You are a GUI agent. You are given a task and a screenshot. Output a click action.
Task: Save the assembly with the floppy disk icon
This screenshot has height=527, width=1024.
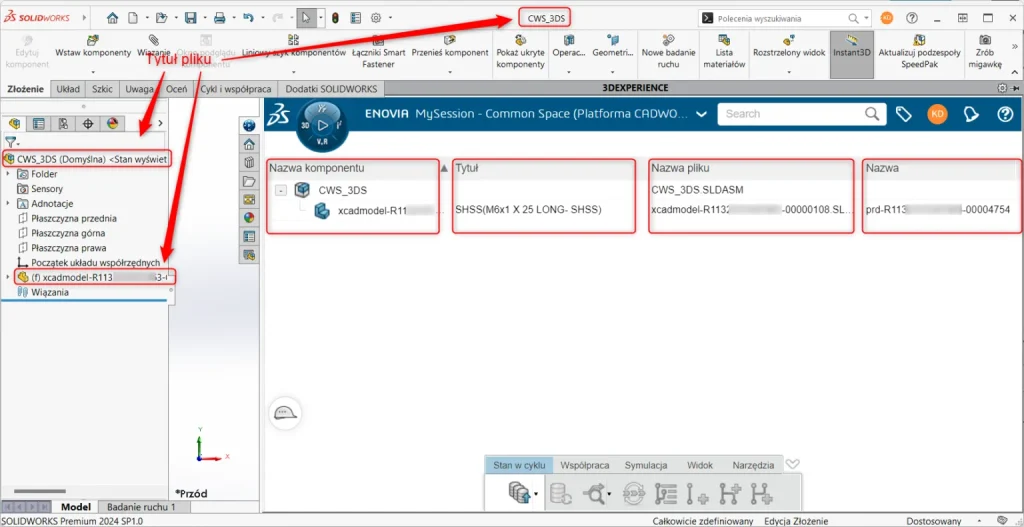tap(191, 18)
